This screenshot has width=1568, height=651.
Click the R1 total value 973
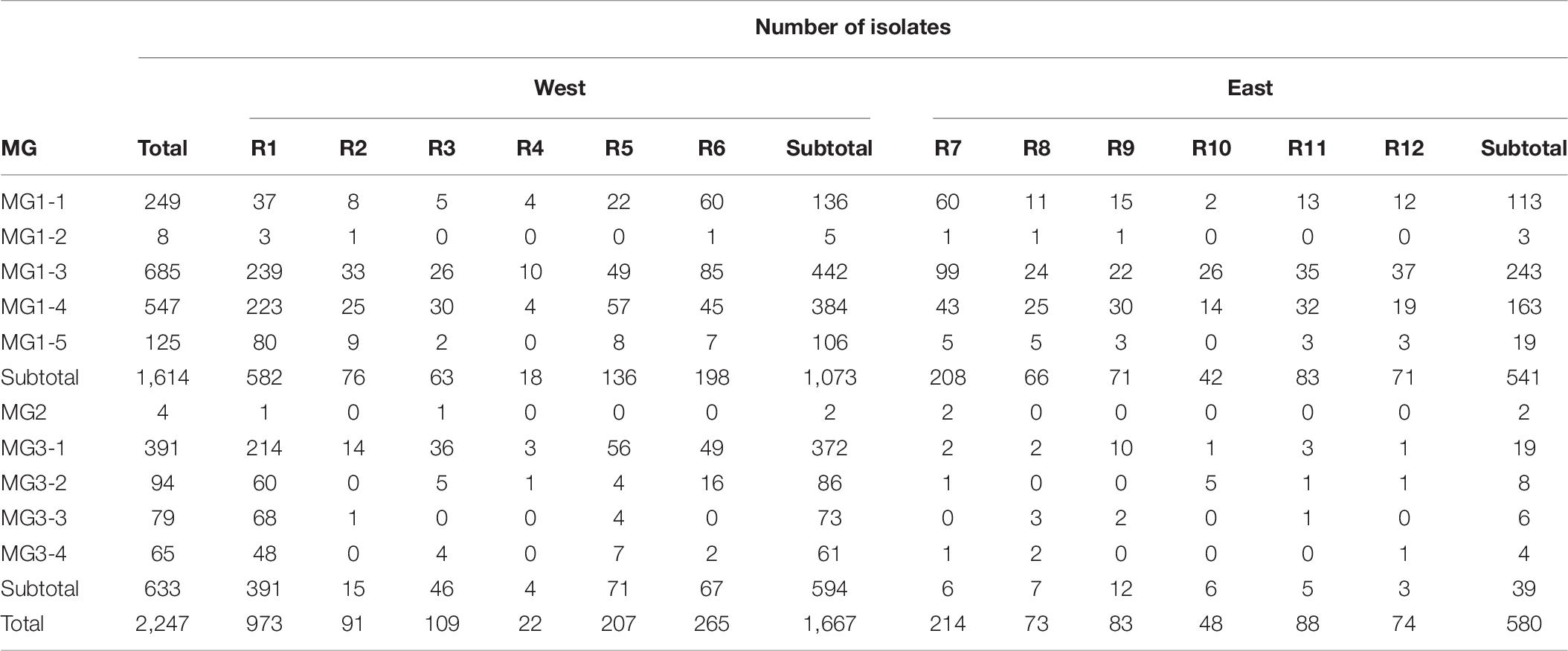(264, 623)
